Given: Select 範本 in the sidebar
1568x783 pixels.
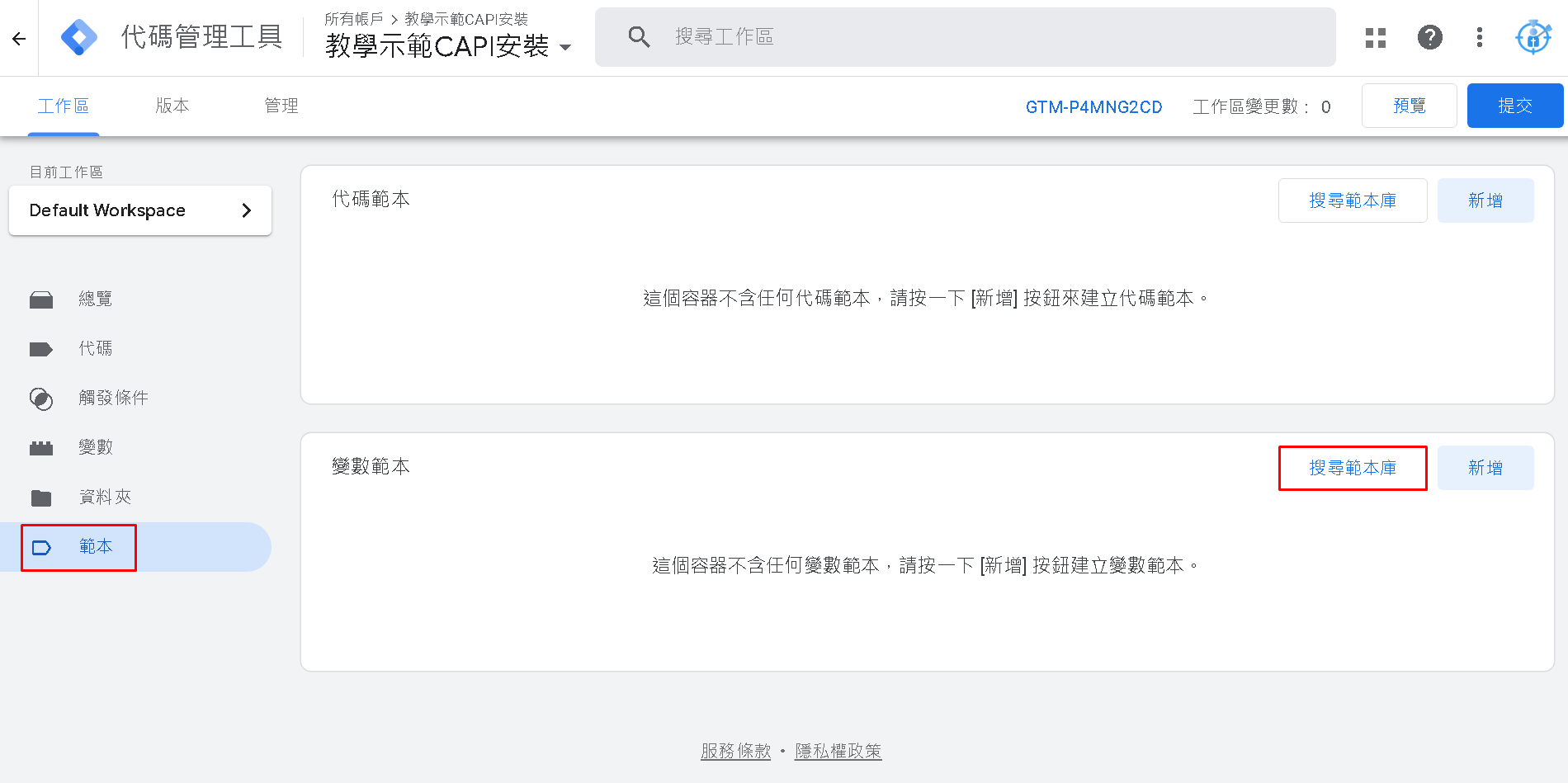Looking at the screenshot, I should [x=135, y=547].
